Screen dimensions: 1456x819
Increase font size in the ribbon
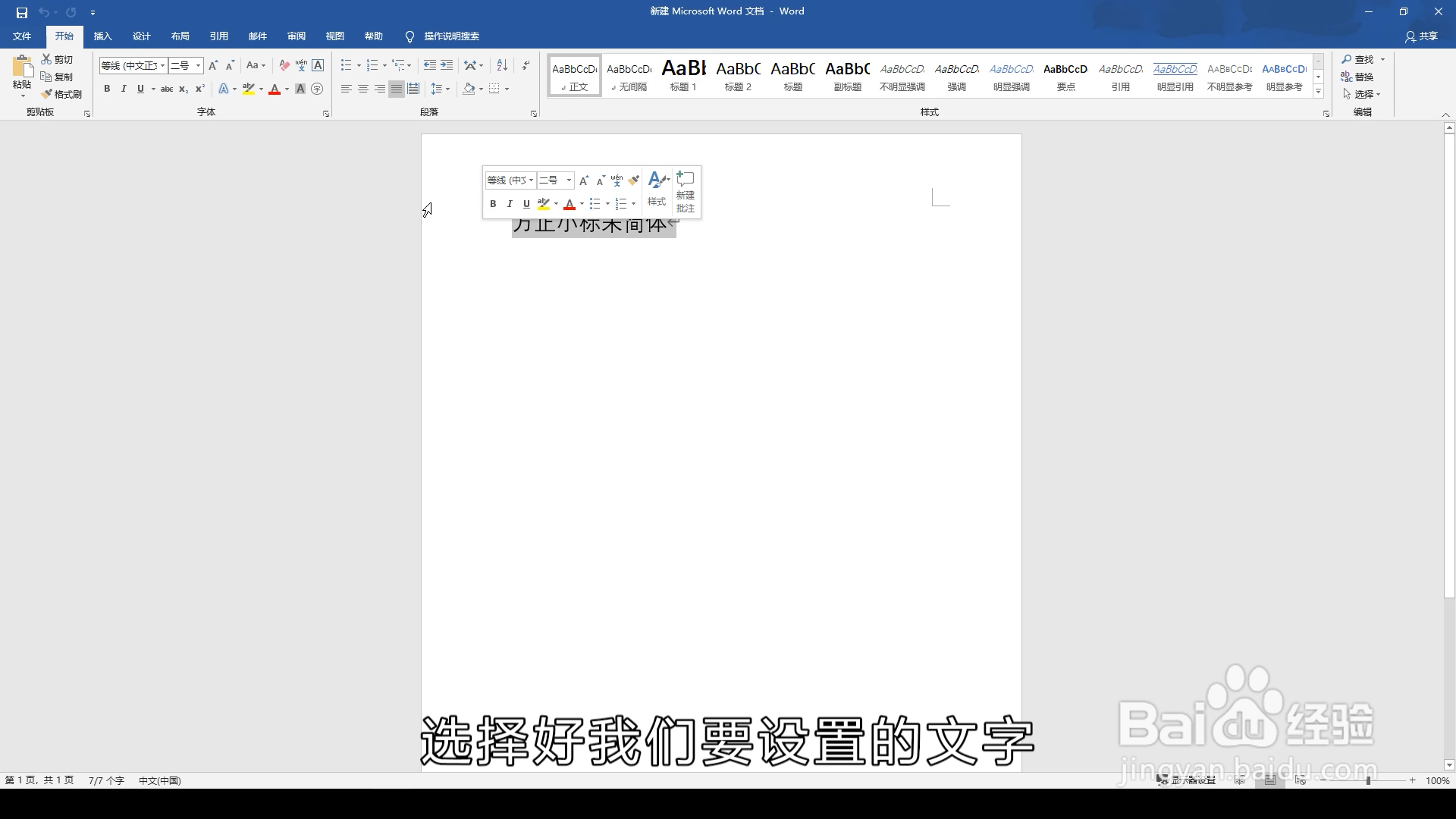(213, 65)
